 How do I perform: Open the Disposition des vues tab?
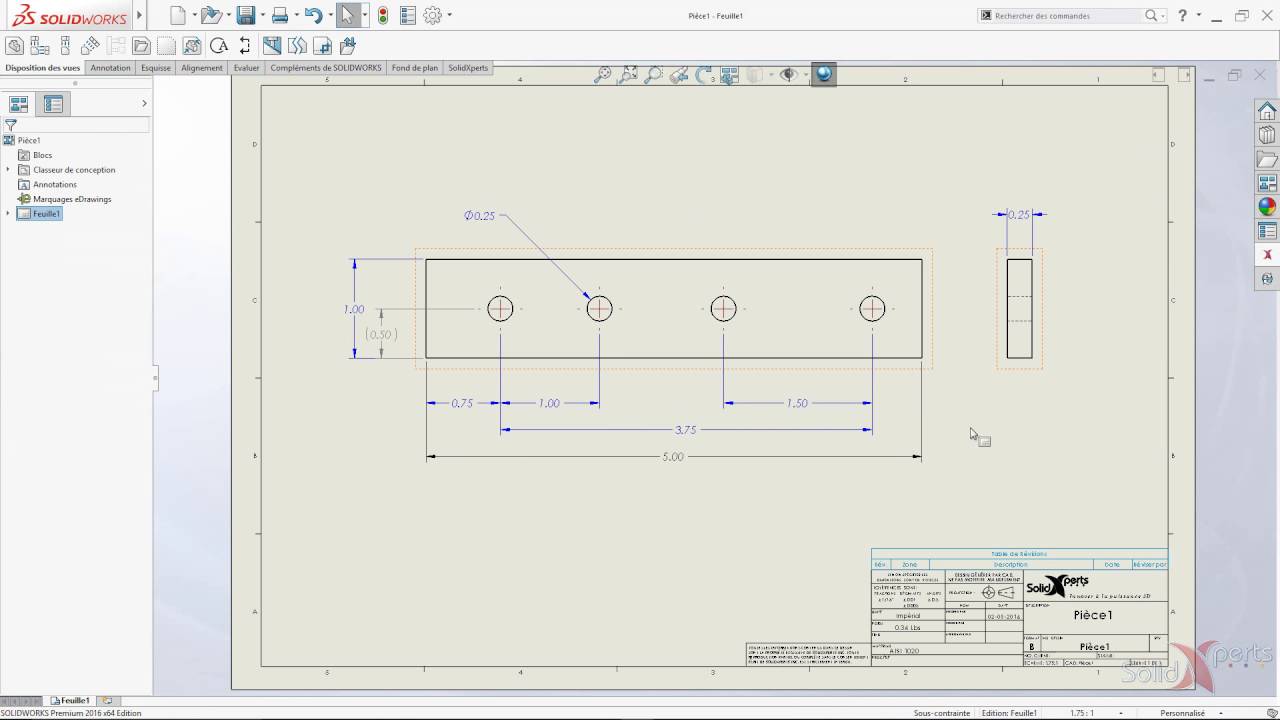[42, 68]
